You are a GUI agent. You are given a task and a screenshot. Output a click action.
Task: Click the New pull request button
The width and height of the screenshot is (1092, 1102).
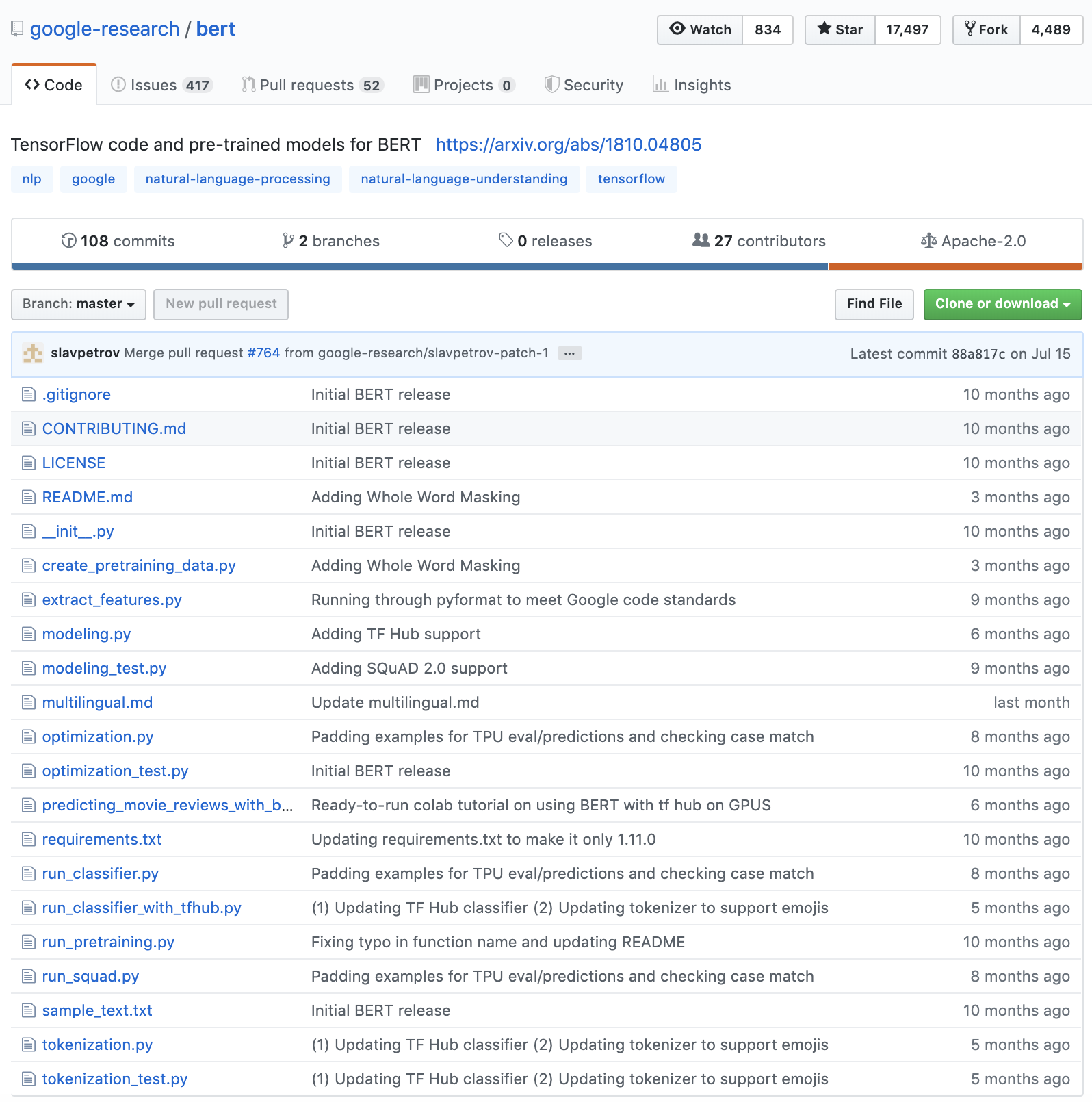coord(221,304)
